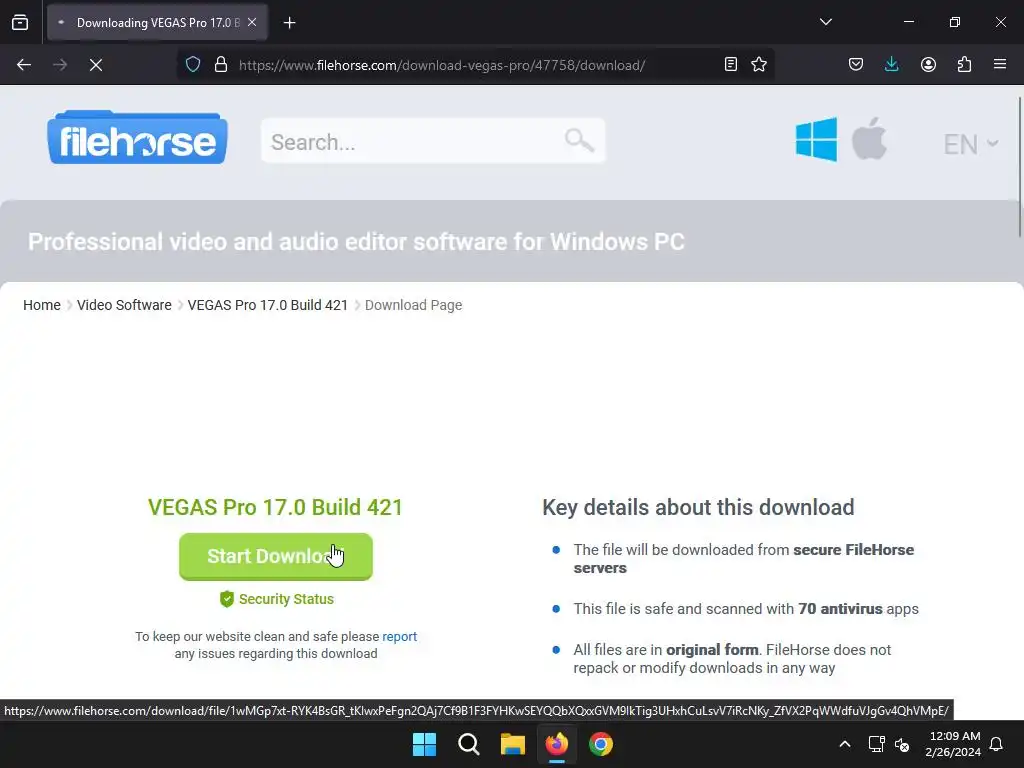Save page to Pocket
The image size is (1024, 768).
pyautogui.click(x=856, y=64)
